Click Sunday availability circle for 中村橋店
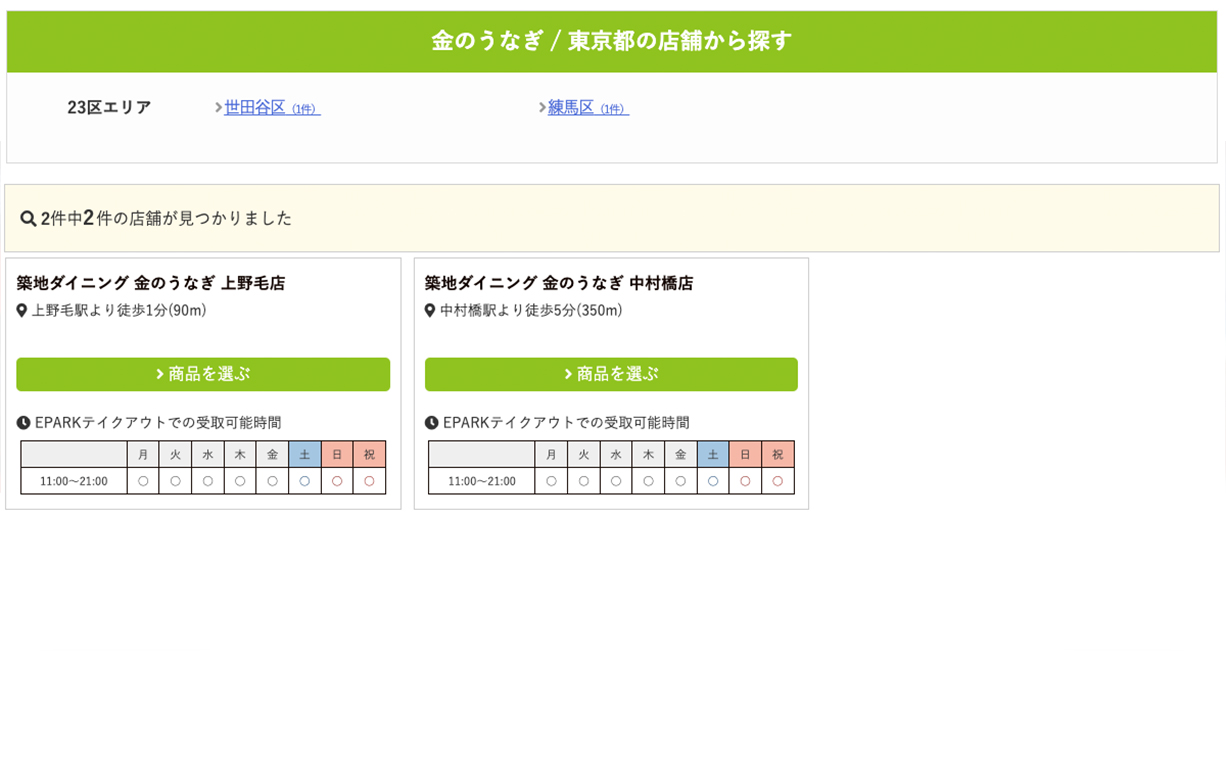Viewport: 1226px width, 763px height. 745,481
